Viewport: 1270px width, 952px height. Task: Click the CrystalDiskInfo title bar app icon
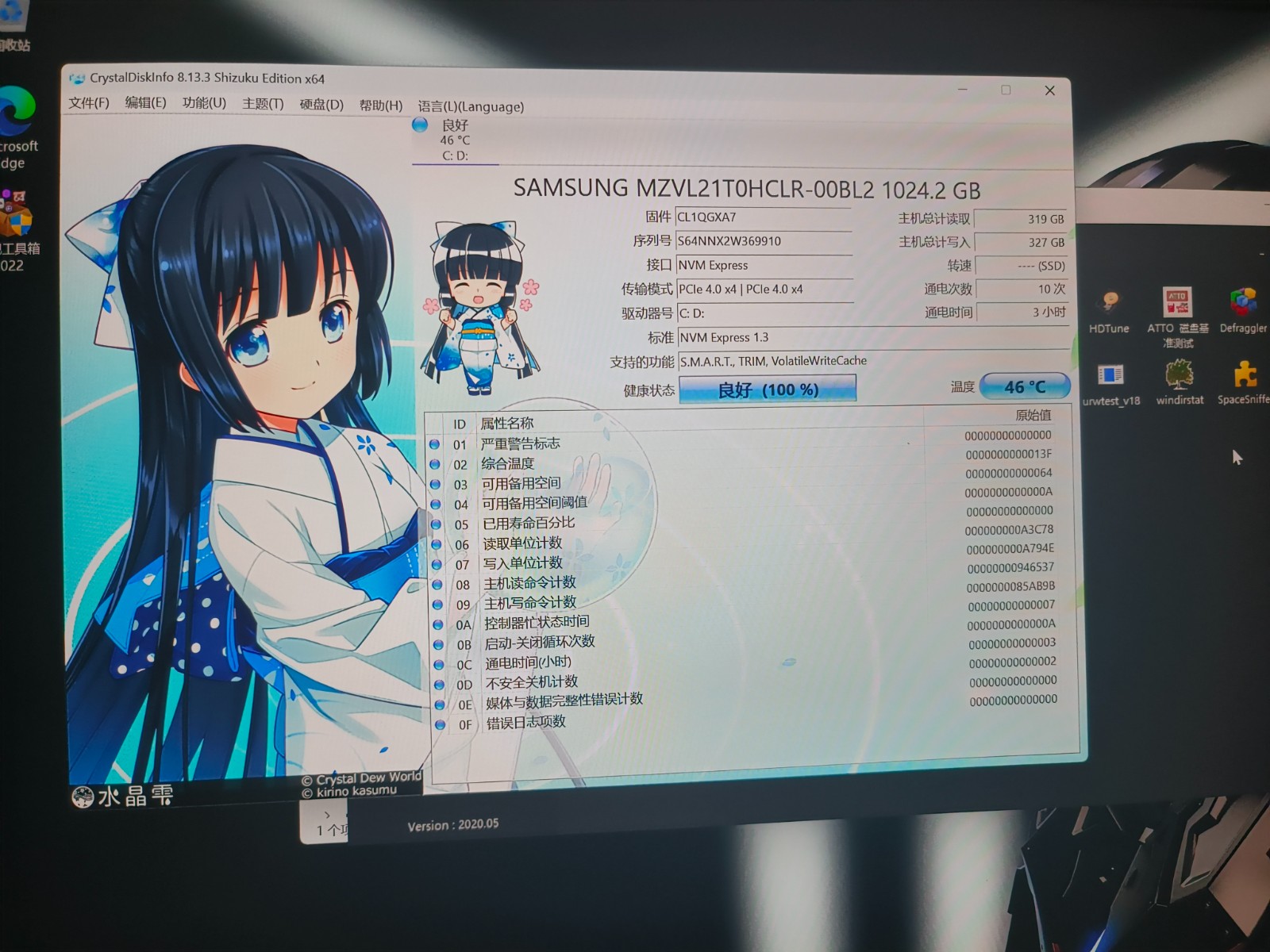coord(77,79)
